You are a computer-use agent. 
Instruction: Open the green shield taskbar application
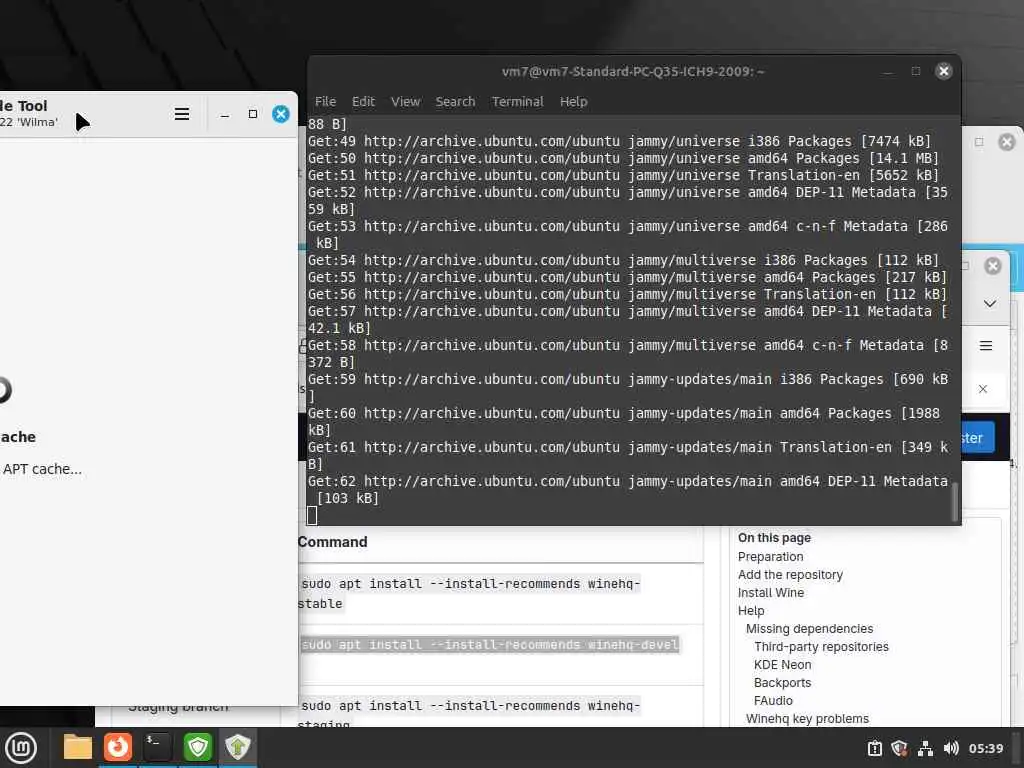tap(197, 747)
